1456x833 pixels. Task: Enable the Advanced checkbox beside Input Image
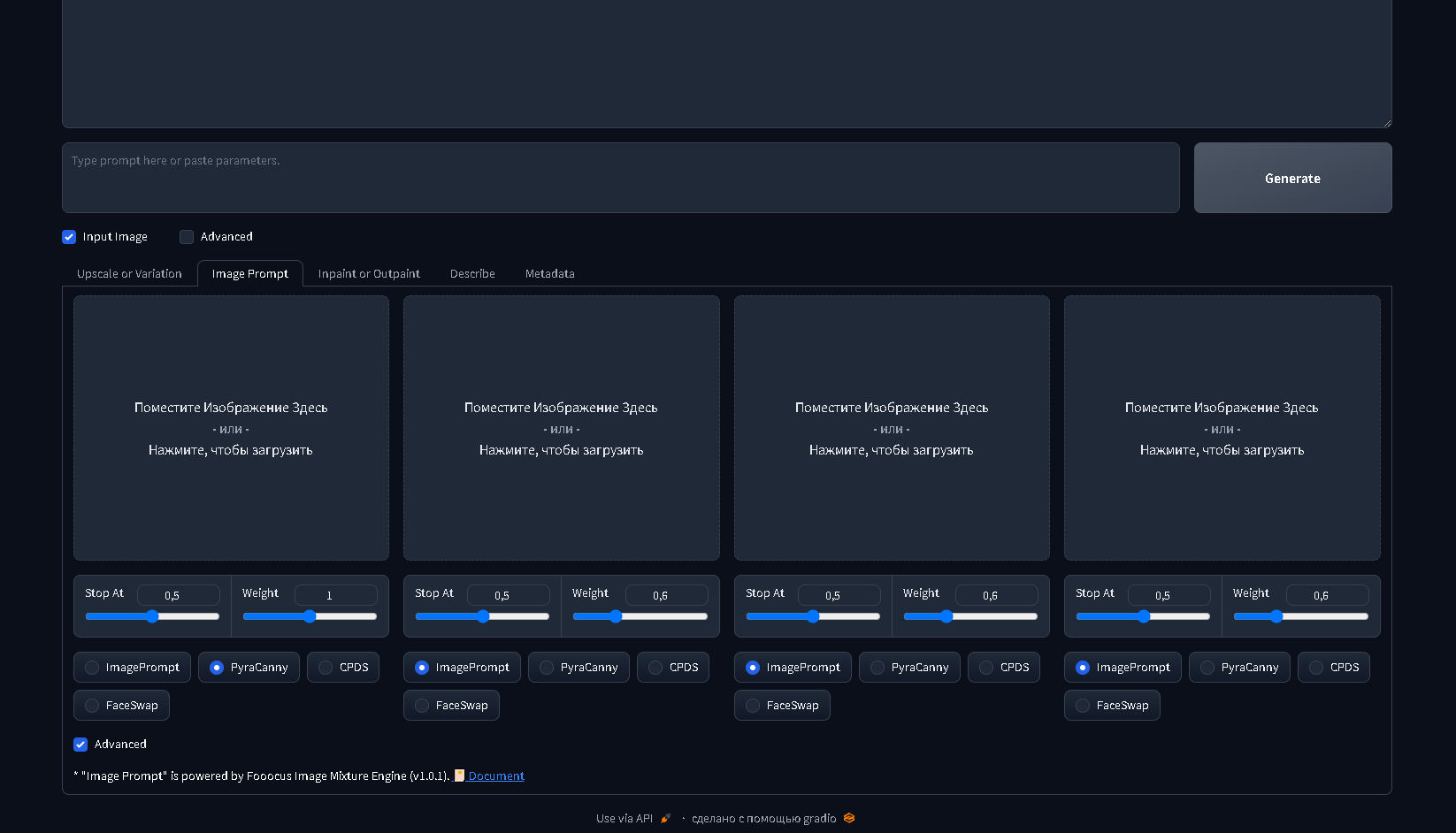tap(187, 237)
